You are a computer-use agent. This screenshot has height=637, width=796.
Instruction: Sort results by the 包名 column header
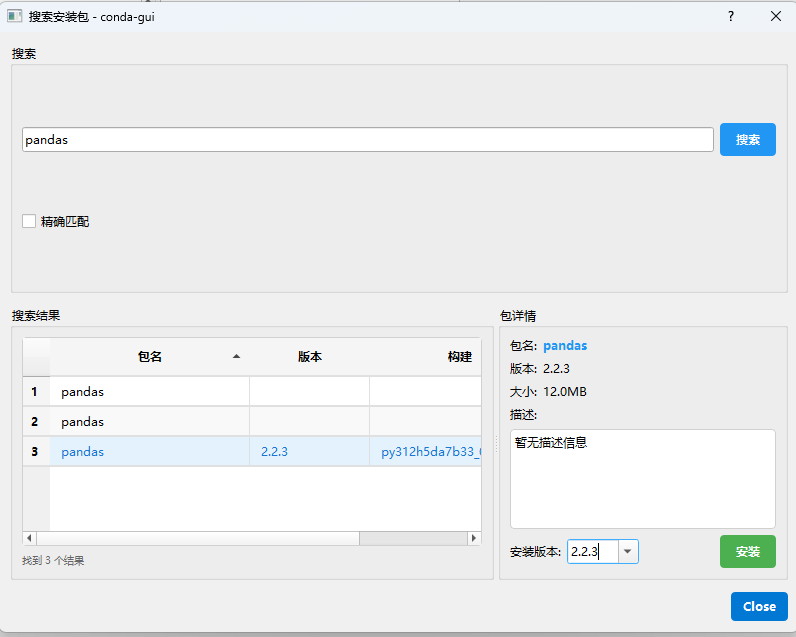pyautogui.click(x=150, y=357)
